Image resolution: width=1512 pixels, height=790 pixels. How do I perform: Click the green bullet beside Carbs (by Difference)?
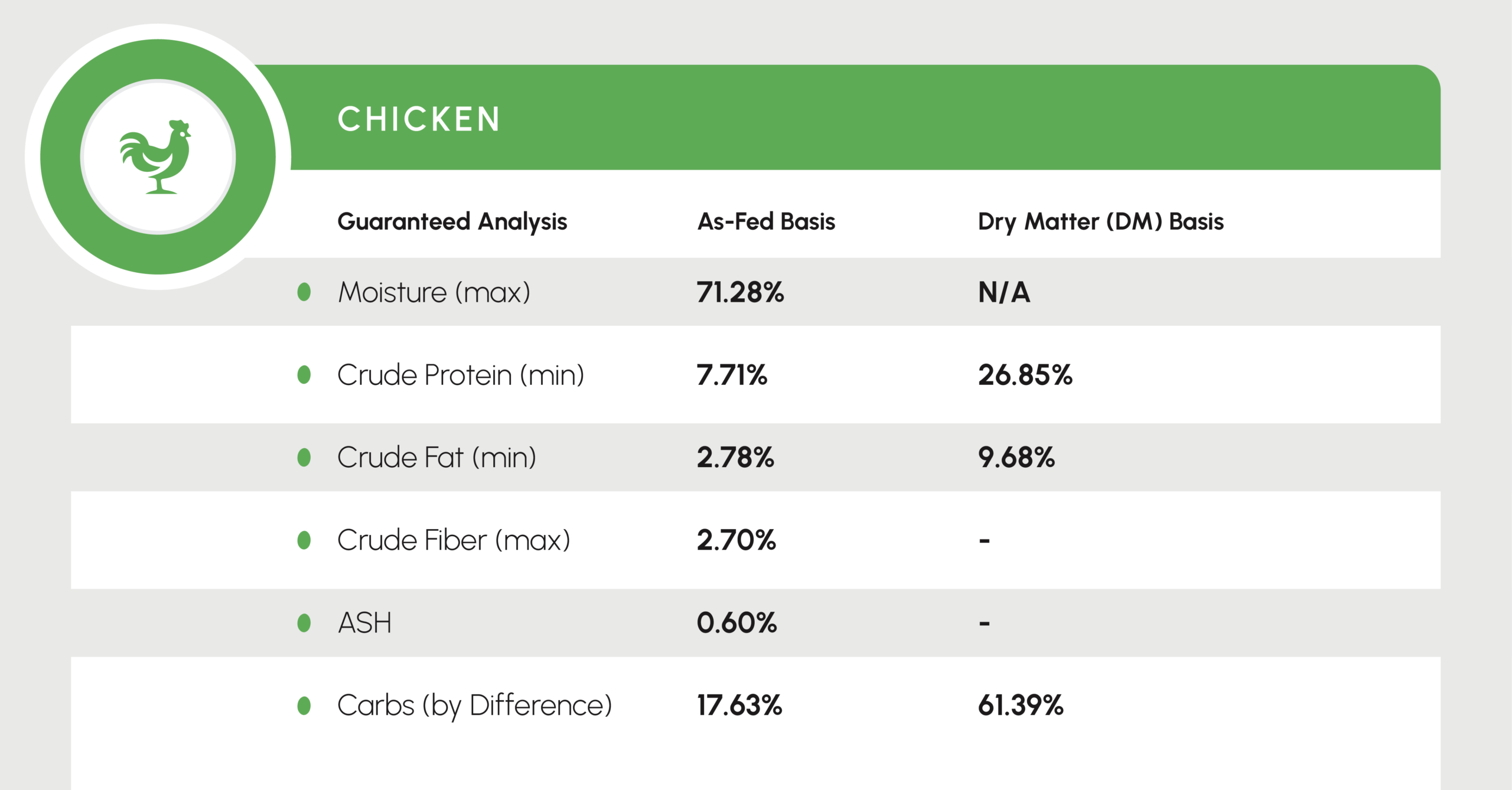(304, 705)
